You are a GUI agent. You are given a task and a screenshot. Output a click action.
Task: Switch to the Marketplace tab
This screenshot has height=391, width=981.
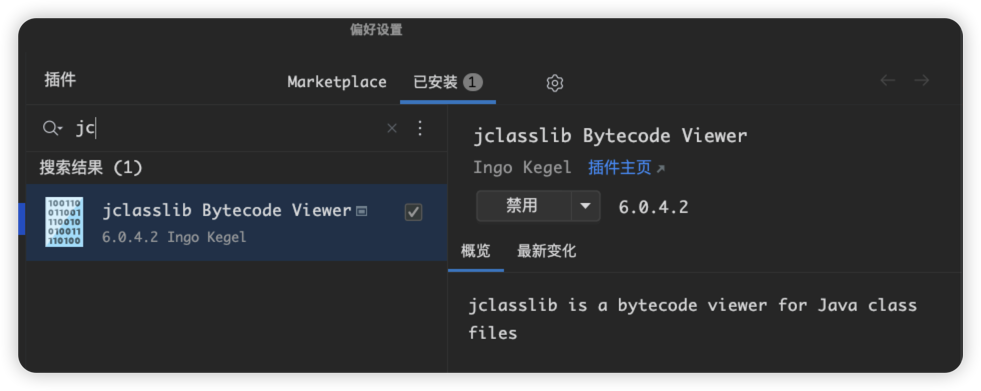tap(337, 82)
